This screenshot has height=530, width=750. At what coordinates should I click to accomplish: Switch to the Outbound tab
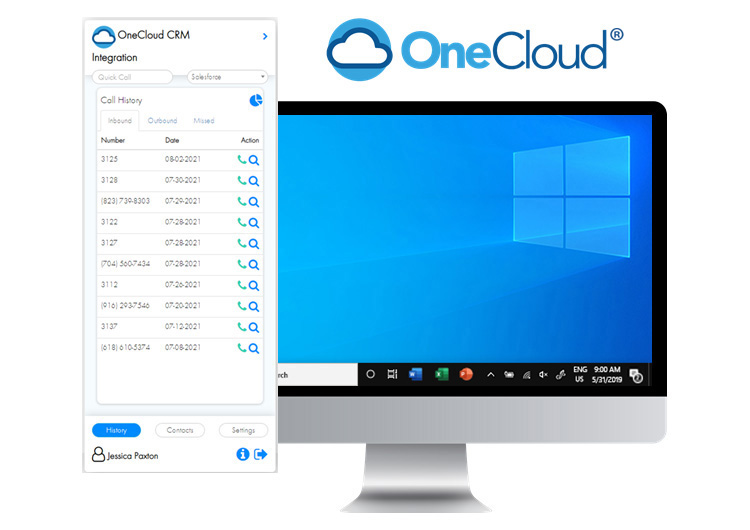tap(163, 121)
